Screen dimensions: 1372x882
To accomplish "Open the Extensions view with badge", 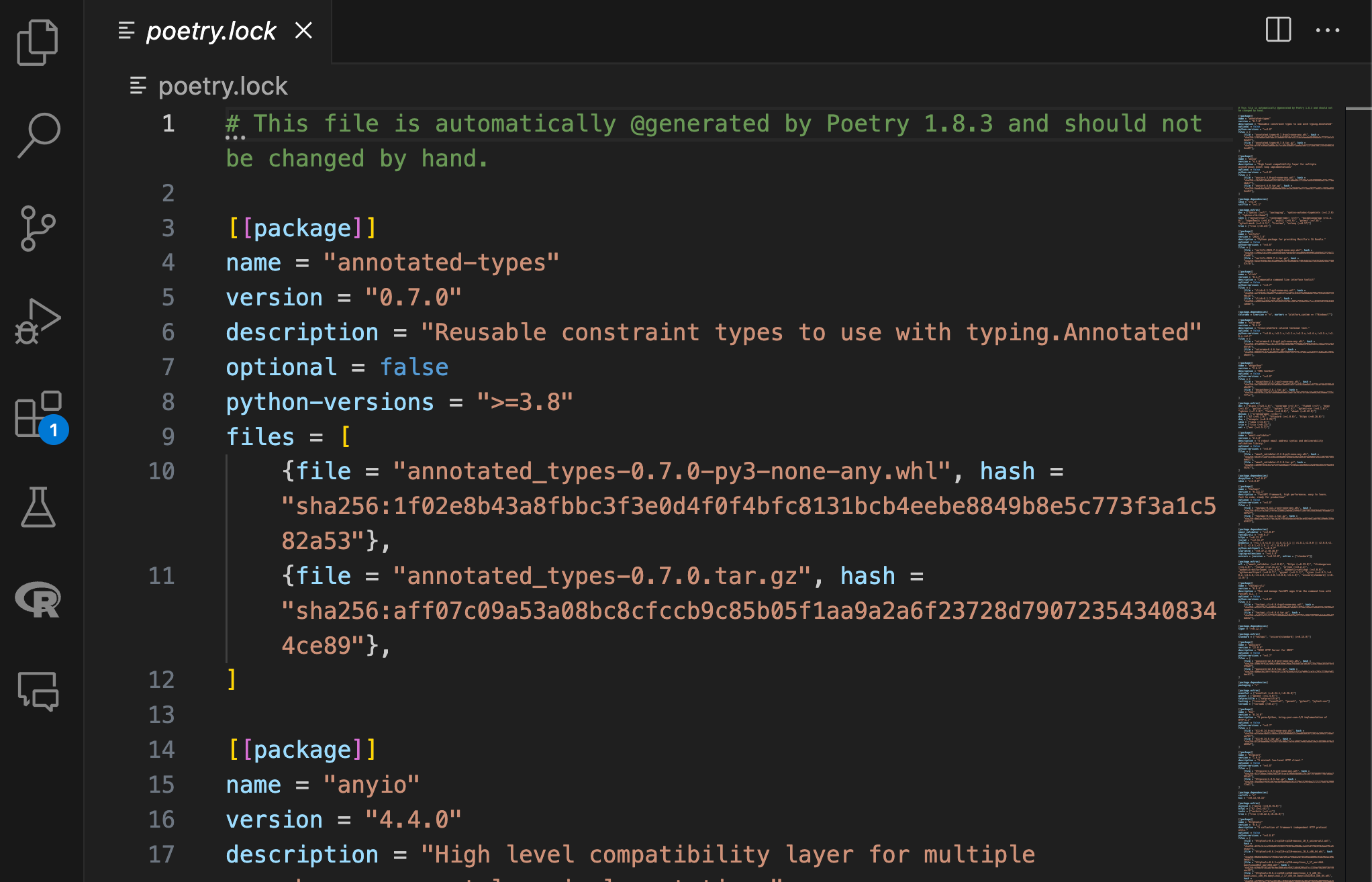I will [39, 415].
